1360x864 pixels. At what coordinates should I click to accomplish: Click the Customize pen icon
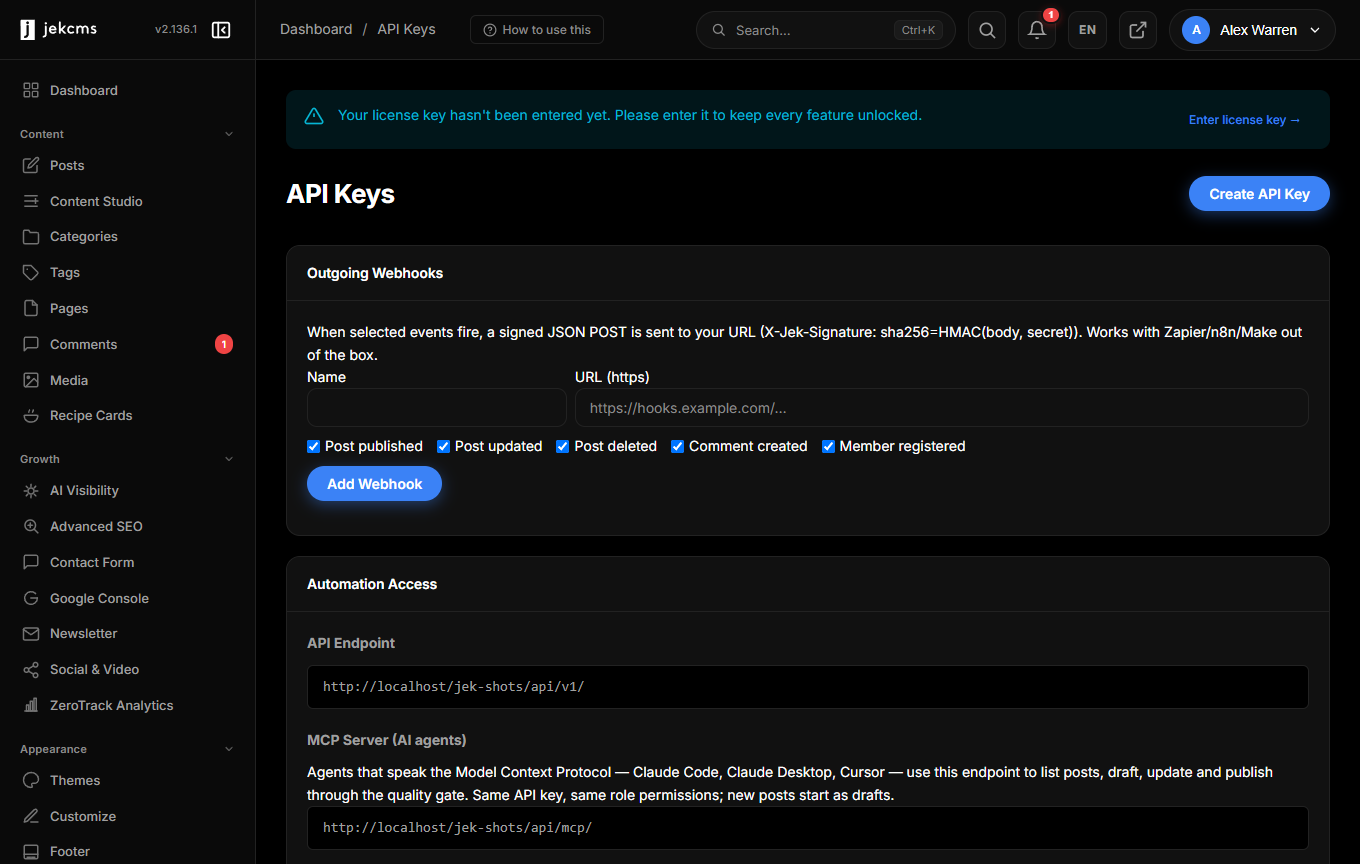pos(31,816)
